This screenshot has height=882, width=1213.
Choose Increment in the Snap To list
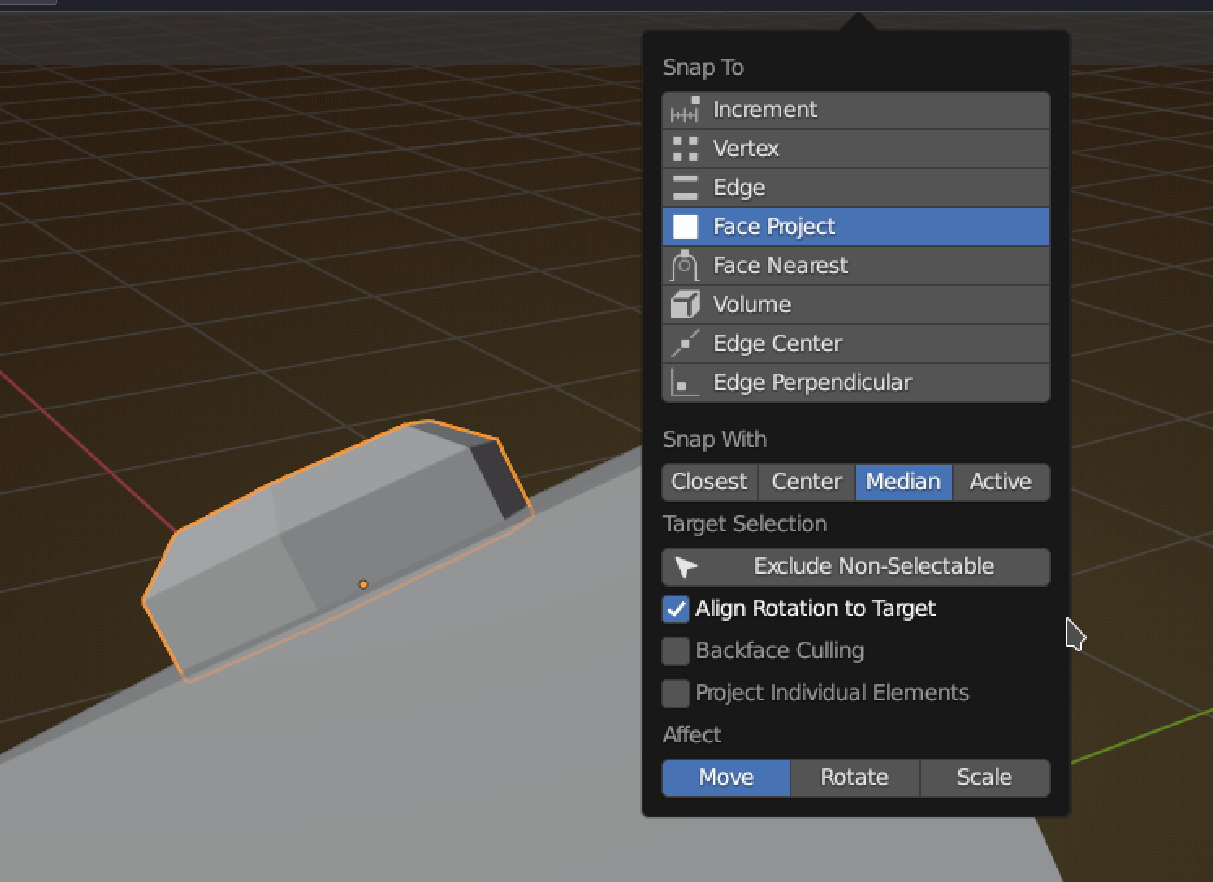pyautogui.click(x=856, y=110)
